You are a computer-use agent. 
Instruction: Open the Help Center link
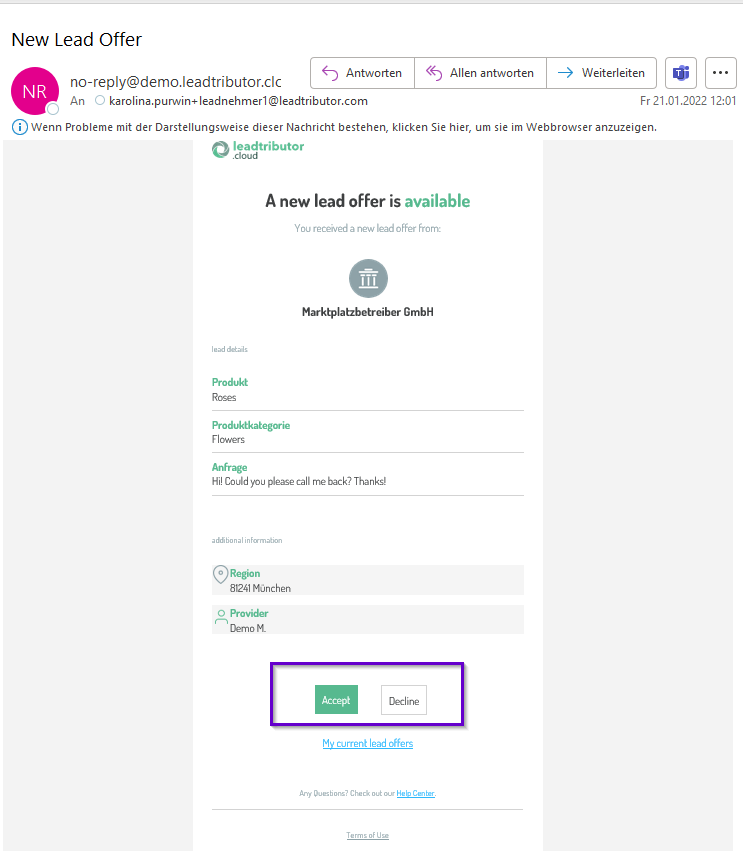click(x=415, y=793)
